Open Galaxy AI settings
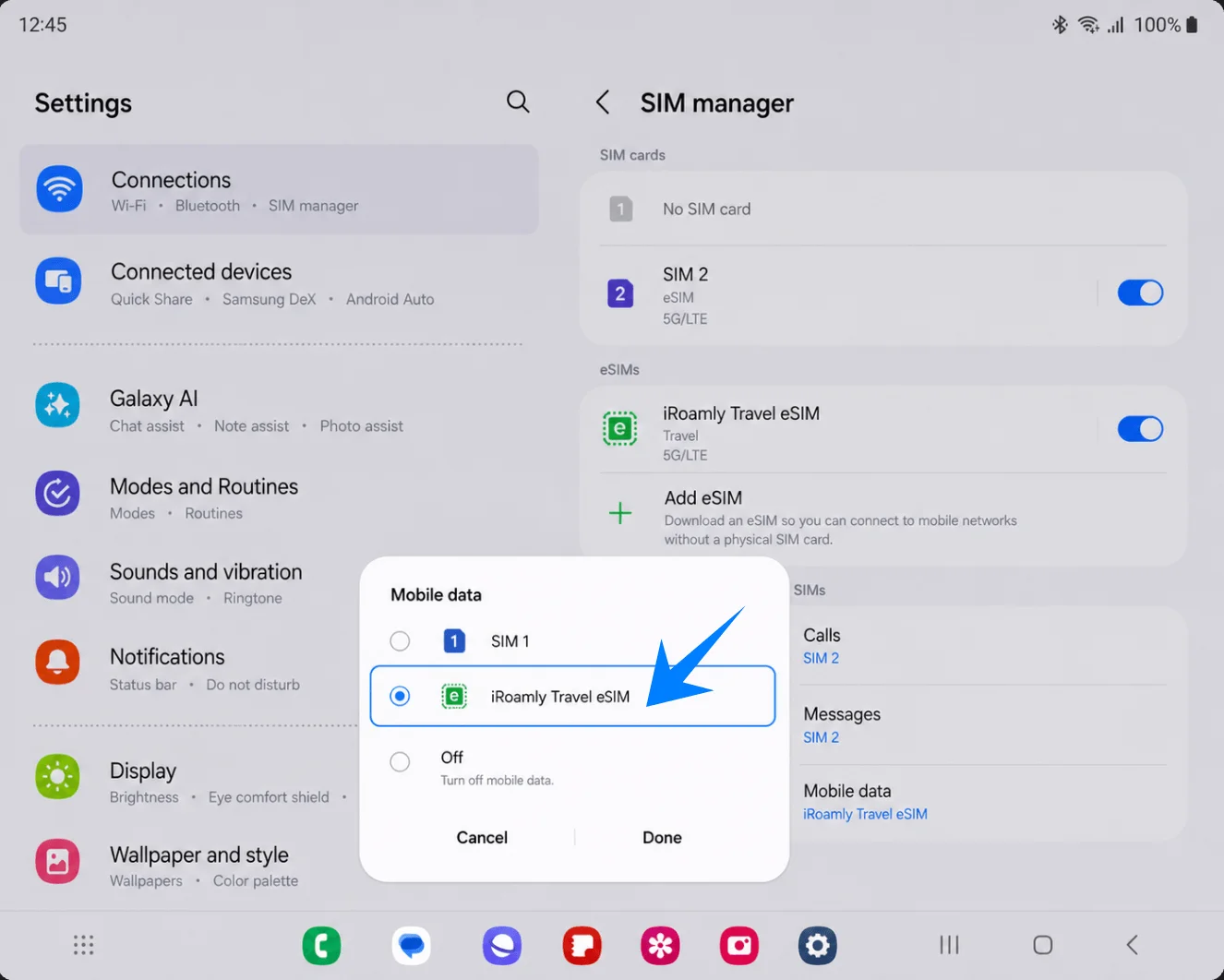This screenshot has width=1224, height=980. click(x=279, y=410)
